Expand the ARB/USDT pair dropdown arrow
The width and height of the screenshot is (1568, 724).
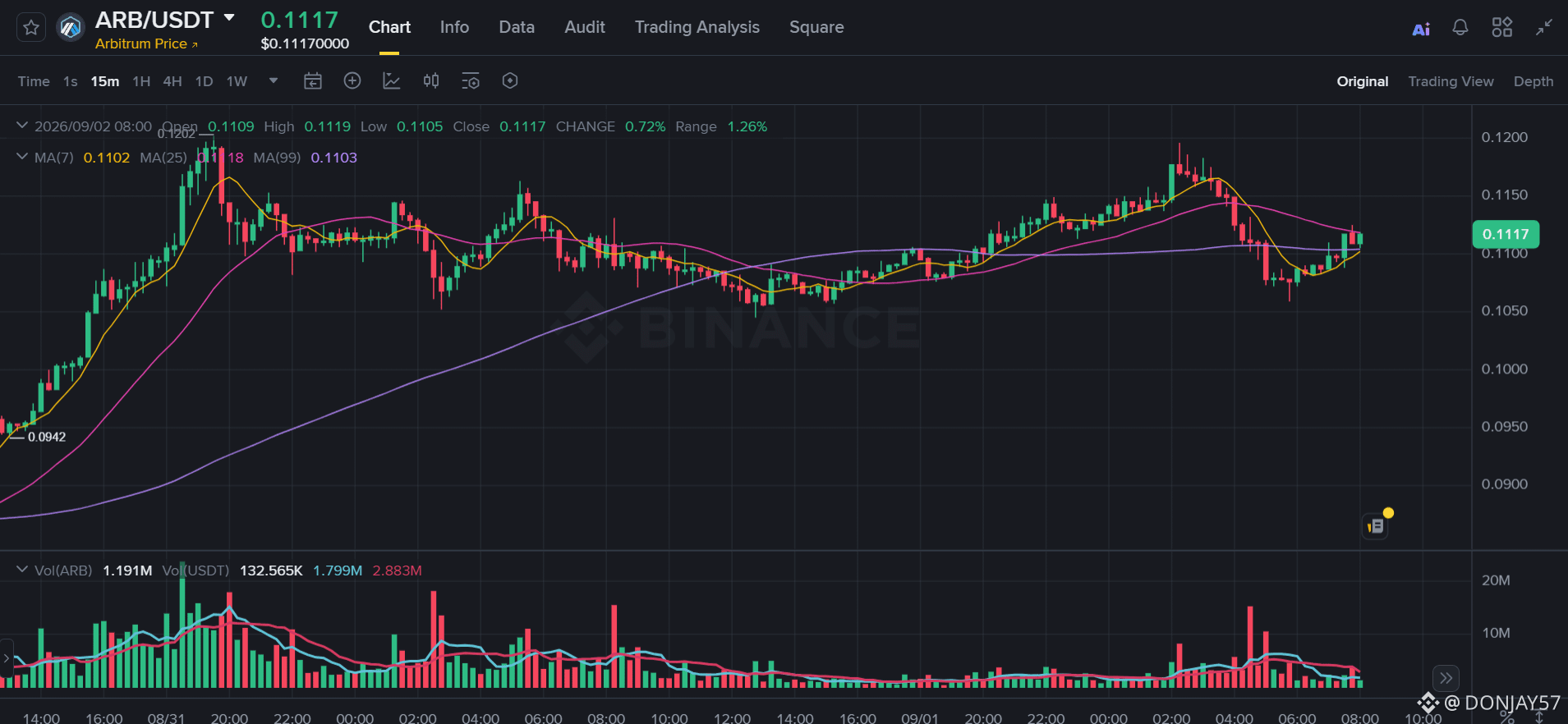229,17
